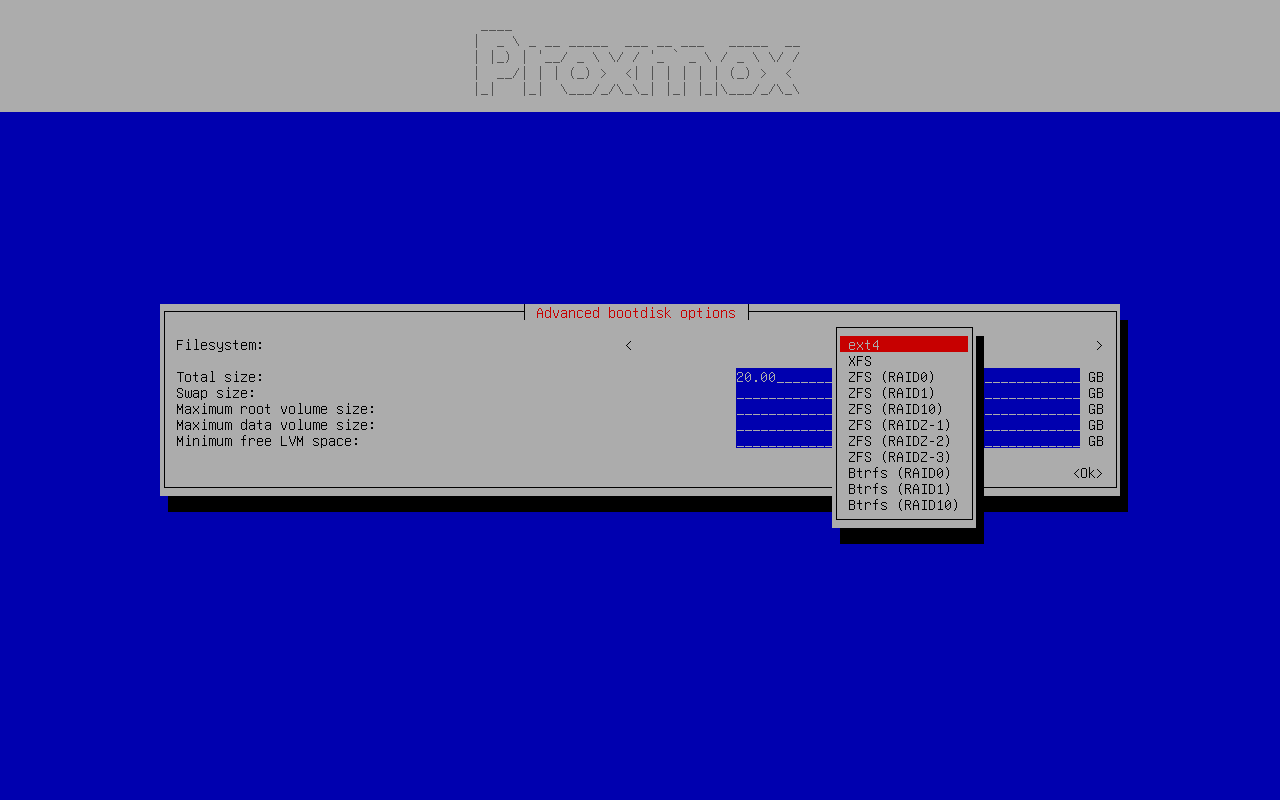Viewport: 1280px width, 800px height.
Task: Click the Maximum data volume size: label
Action: click(x=276, y=425)
